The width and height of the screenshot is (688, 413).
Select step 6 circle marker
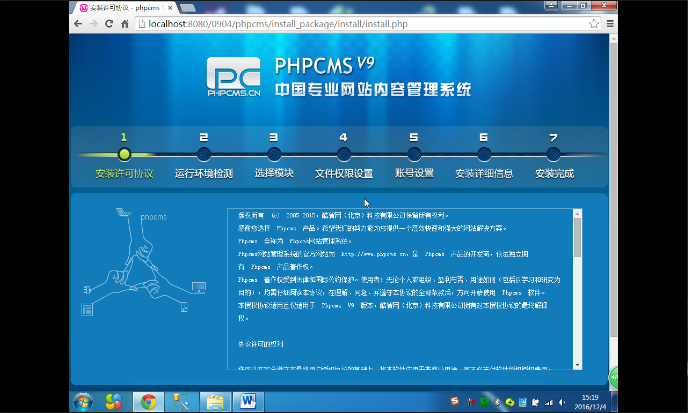pyautogui.click(x=484, y=154)
